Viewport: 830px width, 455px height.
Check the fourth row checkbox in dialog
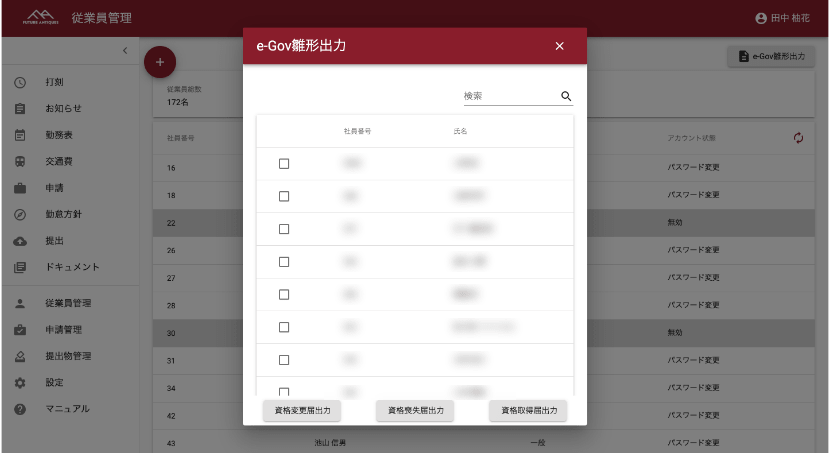(x=284, y=262)
